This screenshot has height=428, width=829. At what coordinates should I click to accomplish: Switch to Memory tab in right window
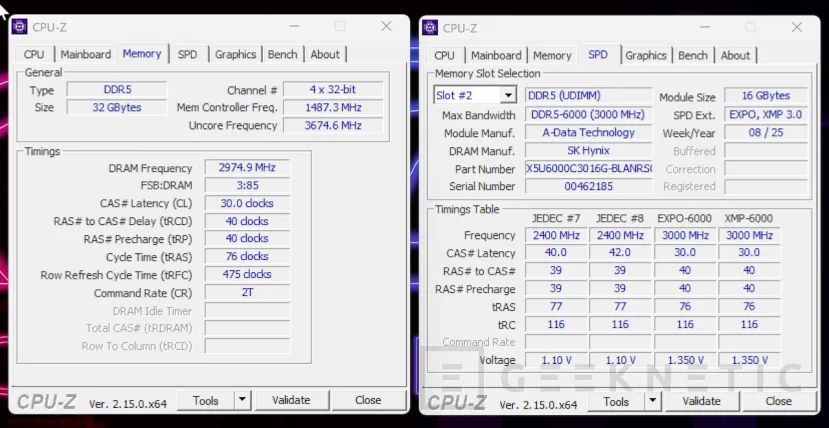point(552,56)
